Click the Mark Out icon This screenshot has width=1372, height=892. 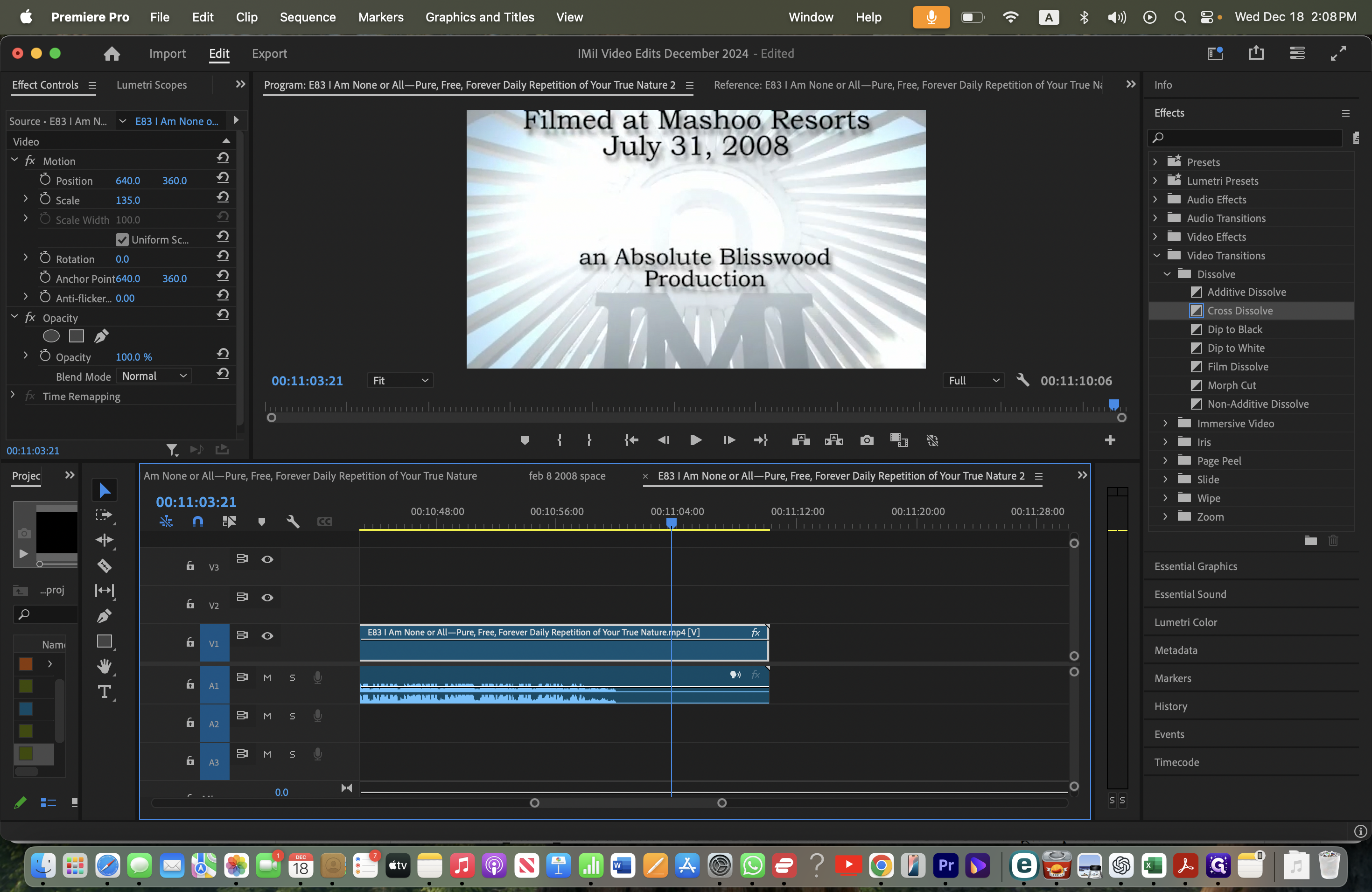pos(589,440)
